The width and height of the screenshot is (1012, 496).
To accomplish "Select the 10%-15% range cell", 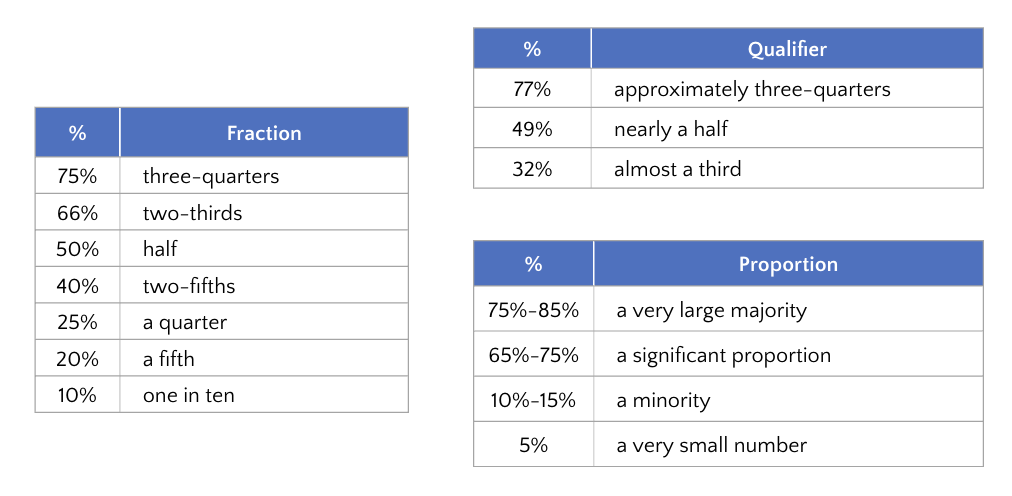I will click(533, 400).
